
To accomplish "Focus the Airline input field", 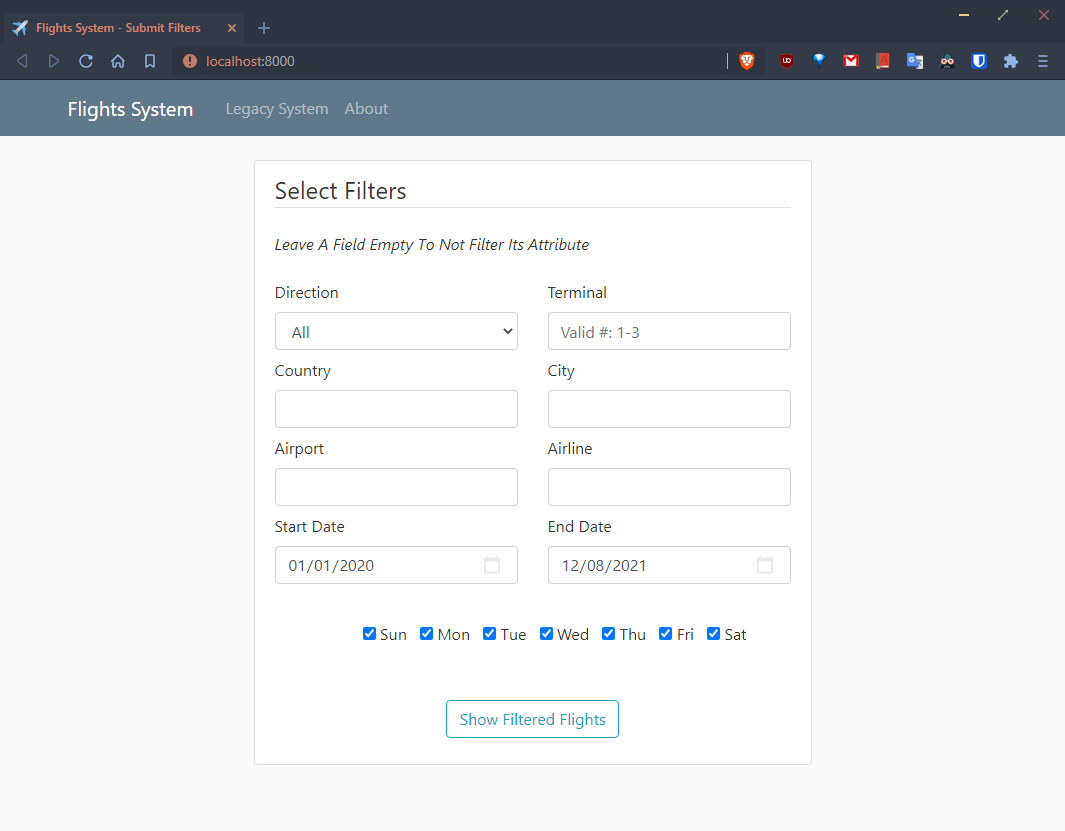I will (x=669, y=487).
